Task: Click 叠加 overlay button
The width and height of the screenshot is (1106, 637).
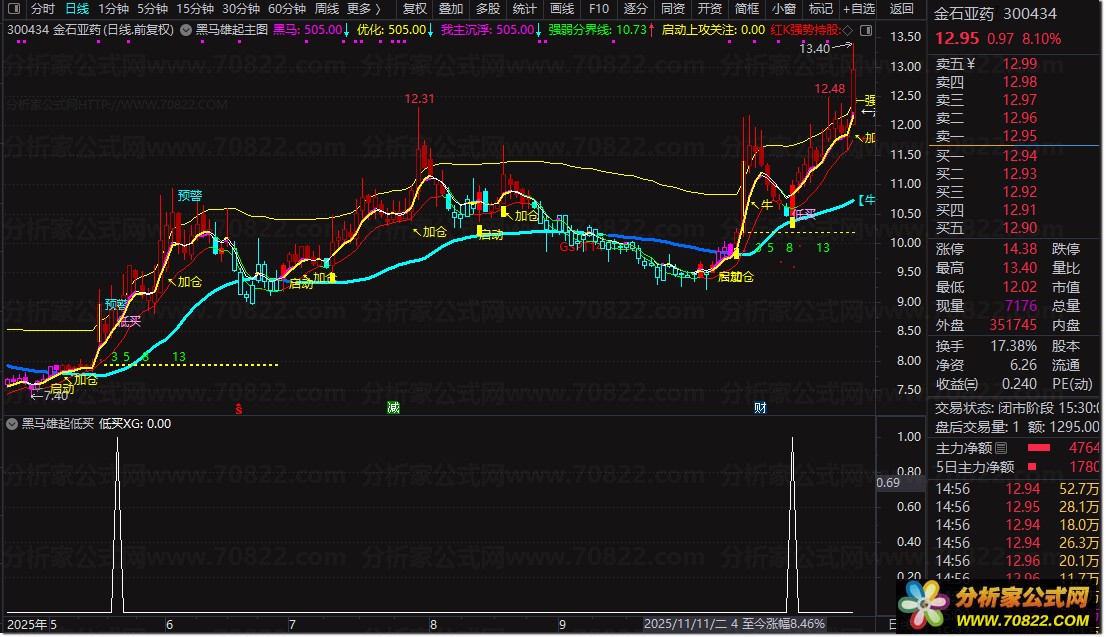Action: [451, 9]
